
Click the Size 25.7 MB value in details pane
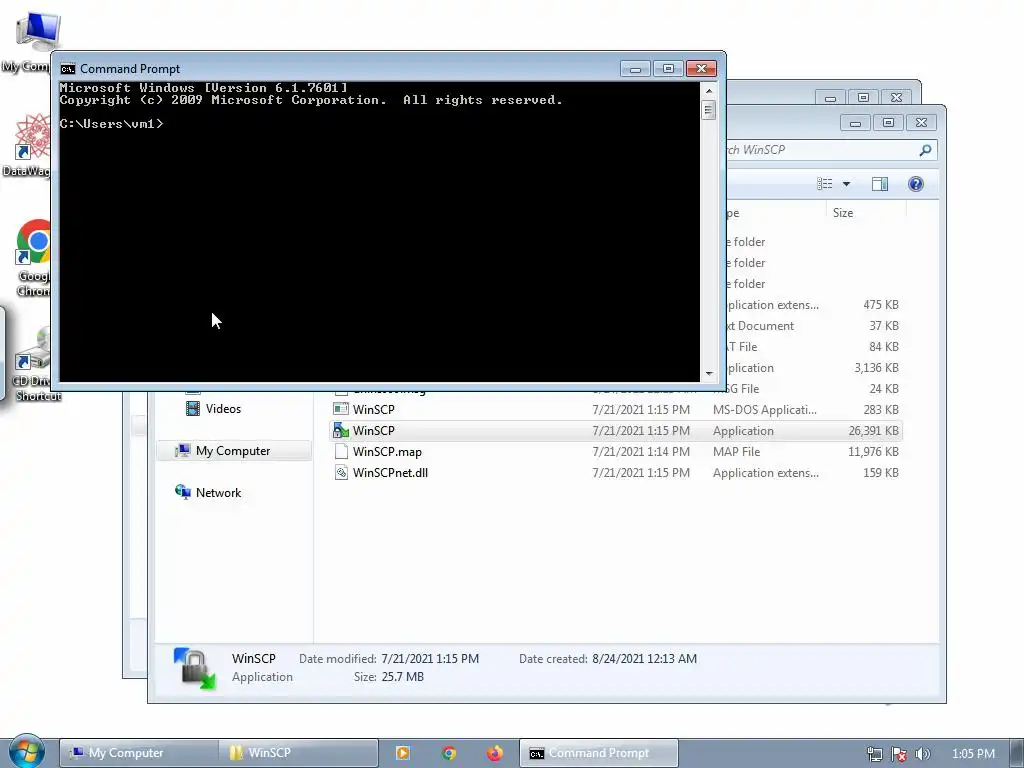402,677
